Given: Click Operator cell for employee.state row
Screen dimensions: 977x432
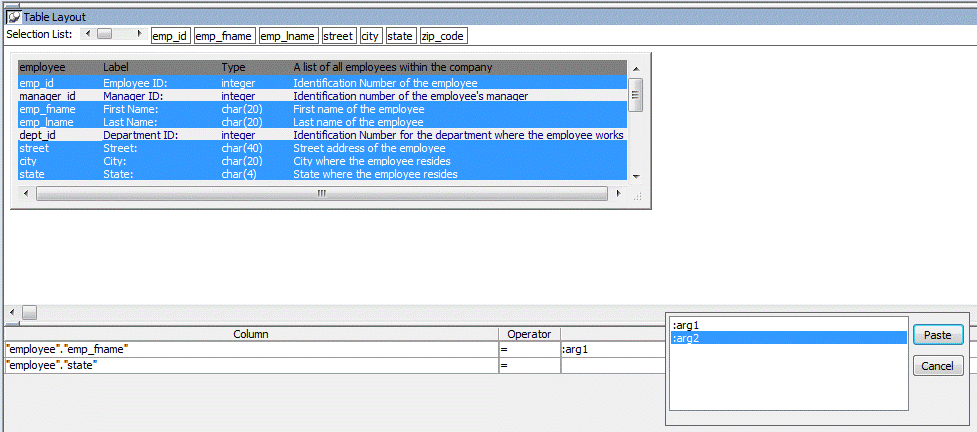Looking at the screenshot, I should click(529, 367).
